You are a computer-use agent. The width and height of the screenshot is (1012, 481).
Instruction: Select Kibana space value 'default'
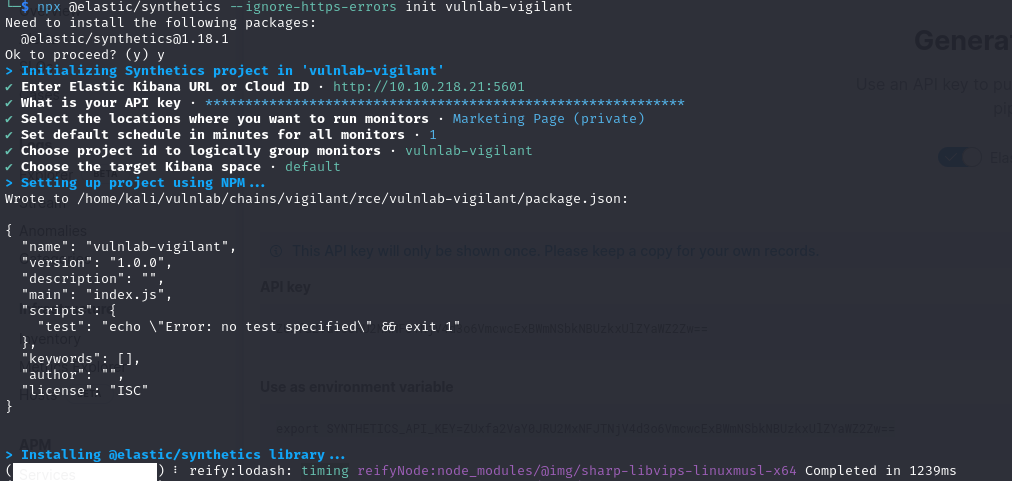click(x=312, y=167)
